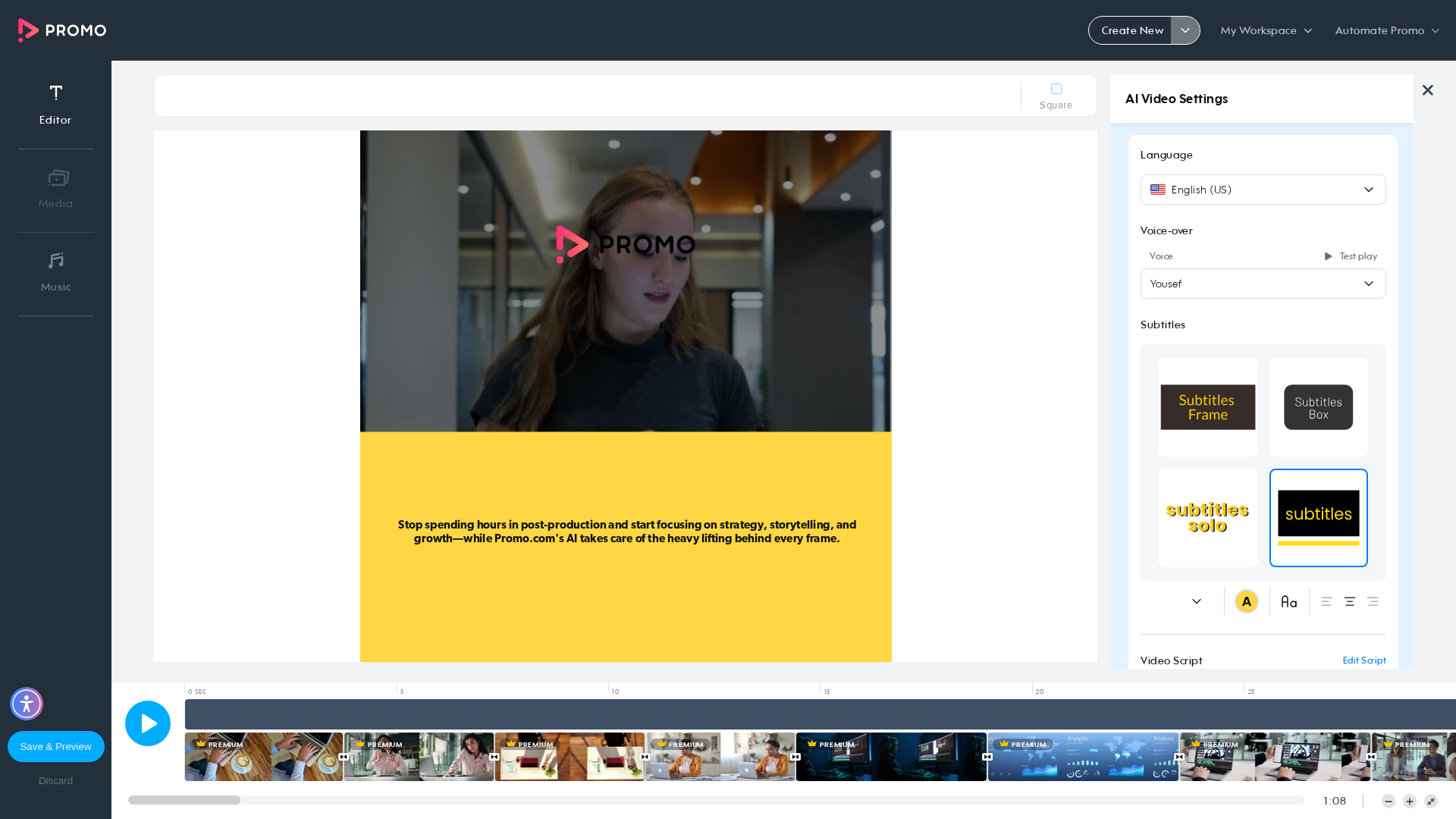1456x819 pixels.
Task: Align subtitles to the center
Action: (x=1349, y=601)
